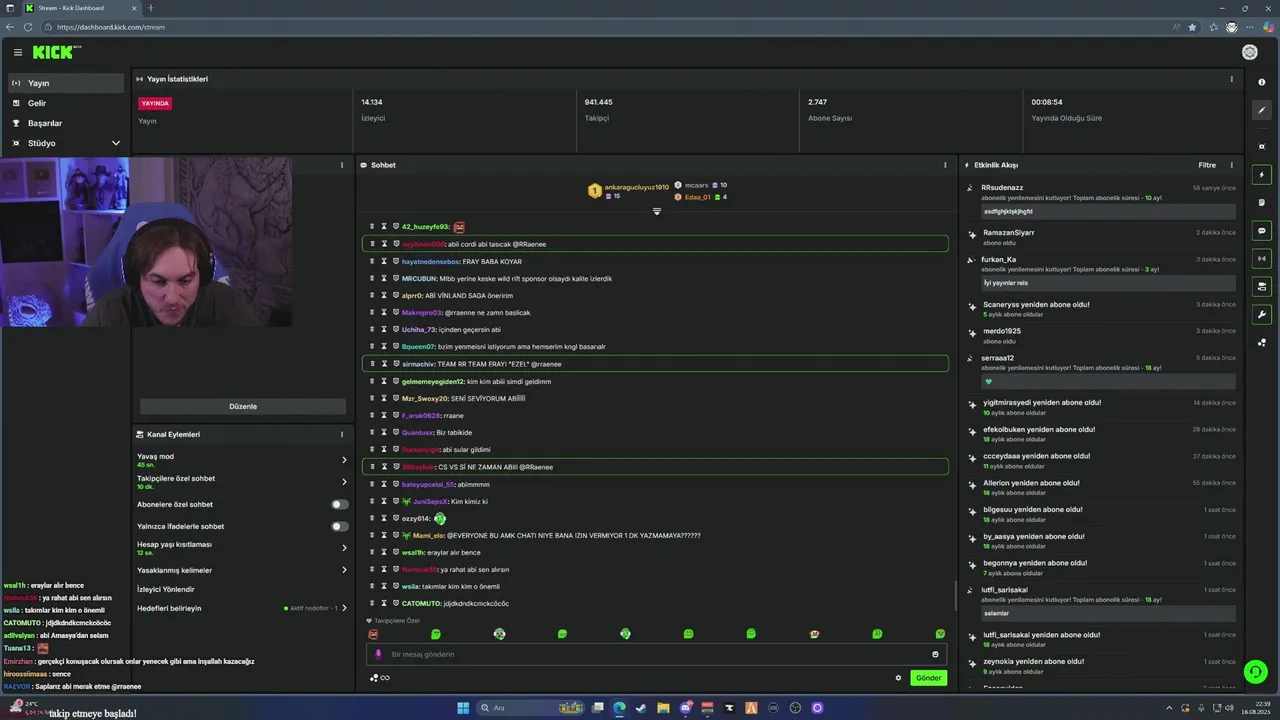This screenshot has height=720, width=1280.
Task: Open the user avatar at top right
Action: click(1249, 52)
